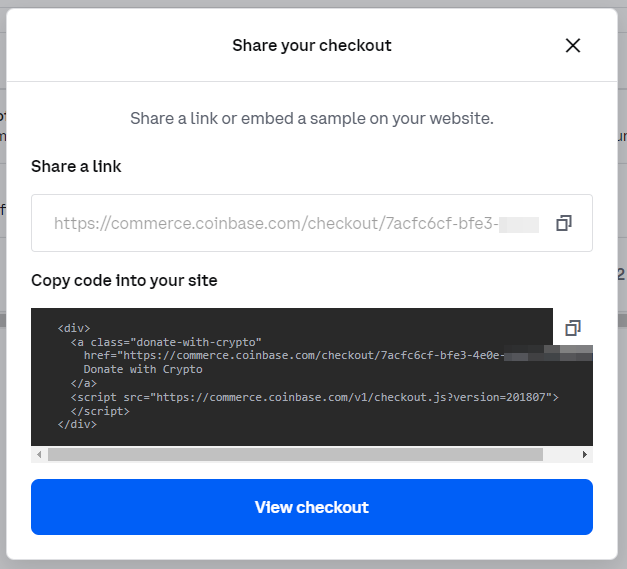This screenshot has width=627, height=569.
Task: Click the View checkout button
Action: (x=312, y=507)
